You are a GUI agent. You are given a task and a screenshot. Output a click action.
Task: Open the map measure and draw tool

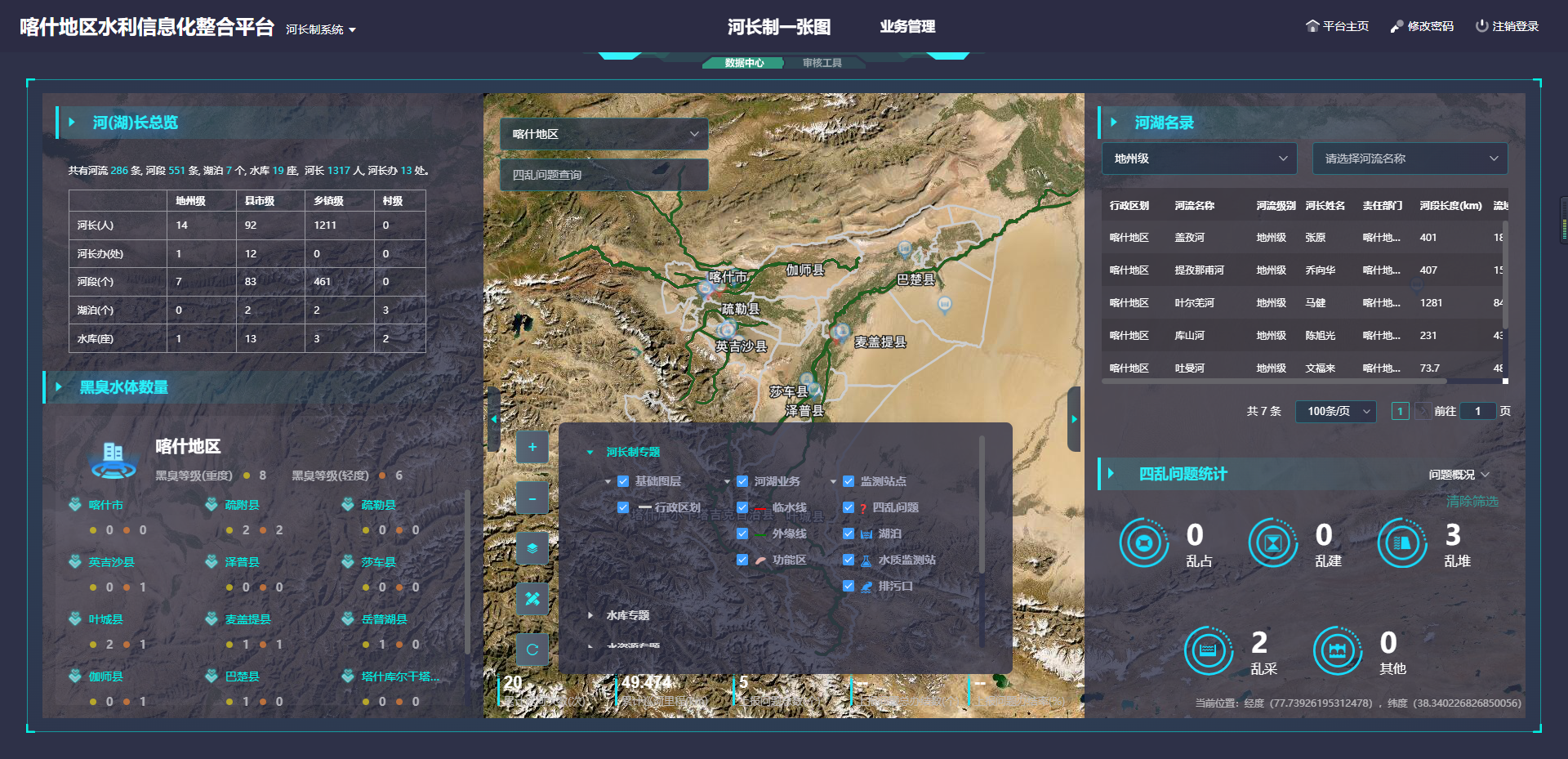coord(532,599)
